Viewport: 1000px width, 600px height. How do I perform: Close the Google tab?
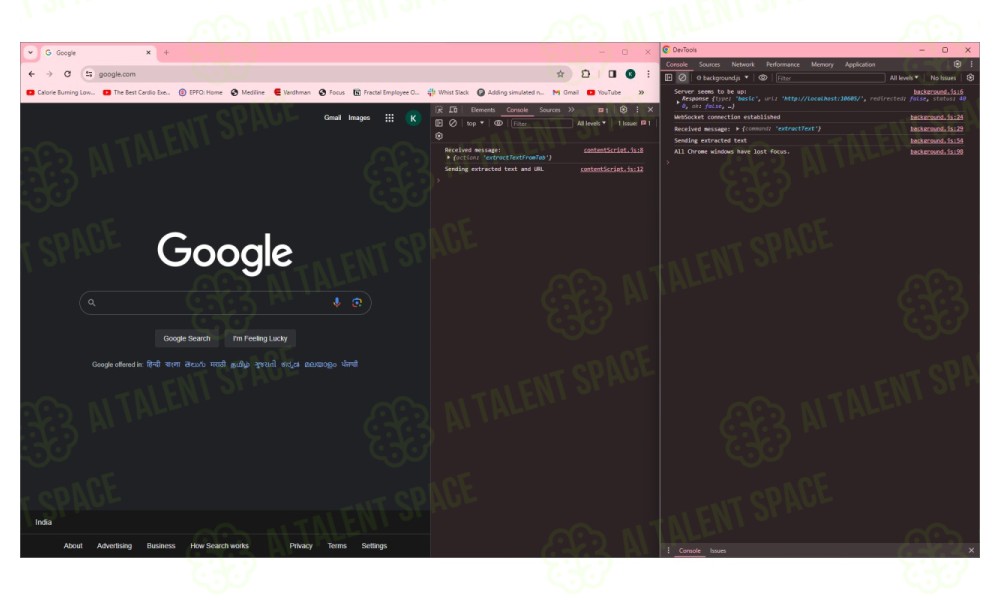pos(148,53)
